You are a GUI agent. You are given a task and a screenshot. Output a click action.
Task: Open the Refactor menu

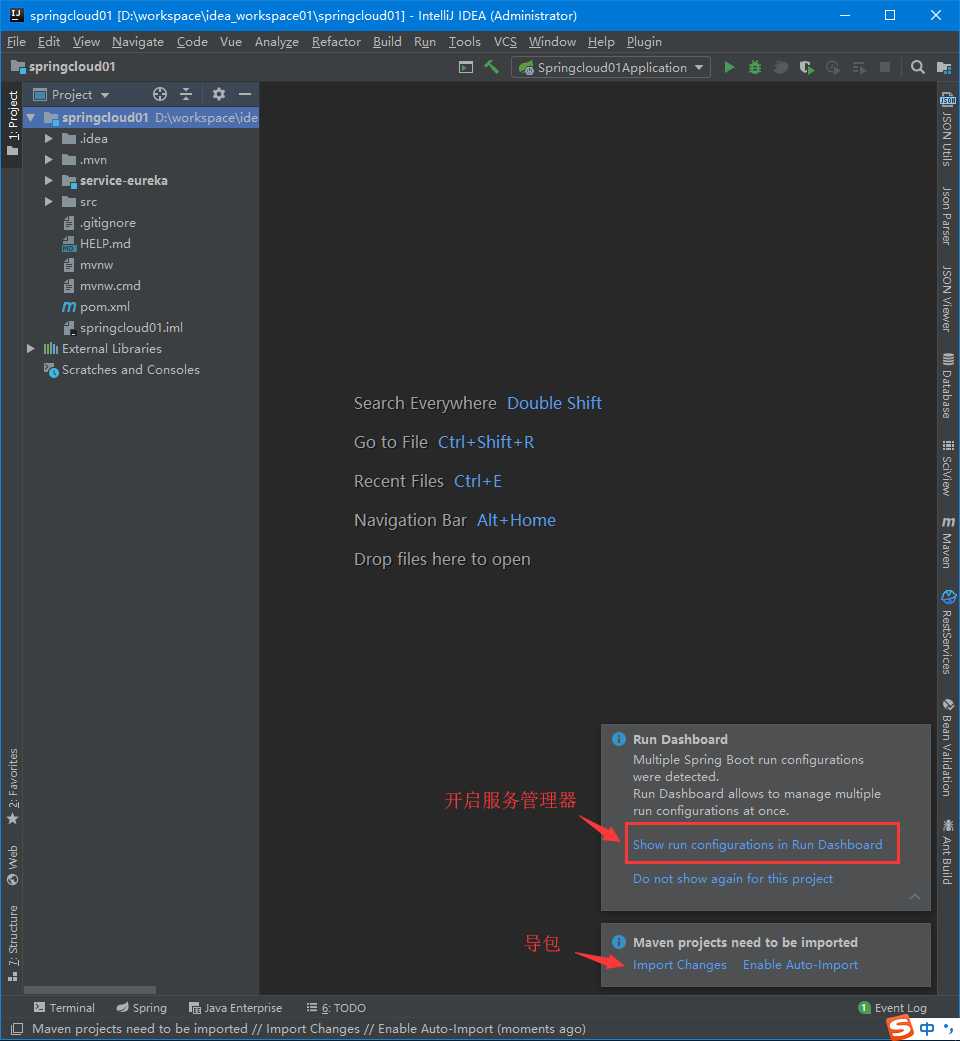click(x=336, y=42)
